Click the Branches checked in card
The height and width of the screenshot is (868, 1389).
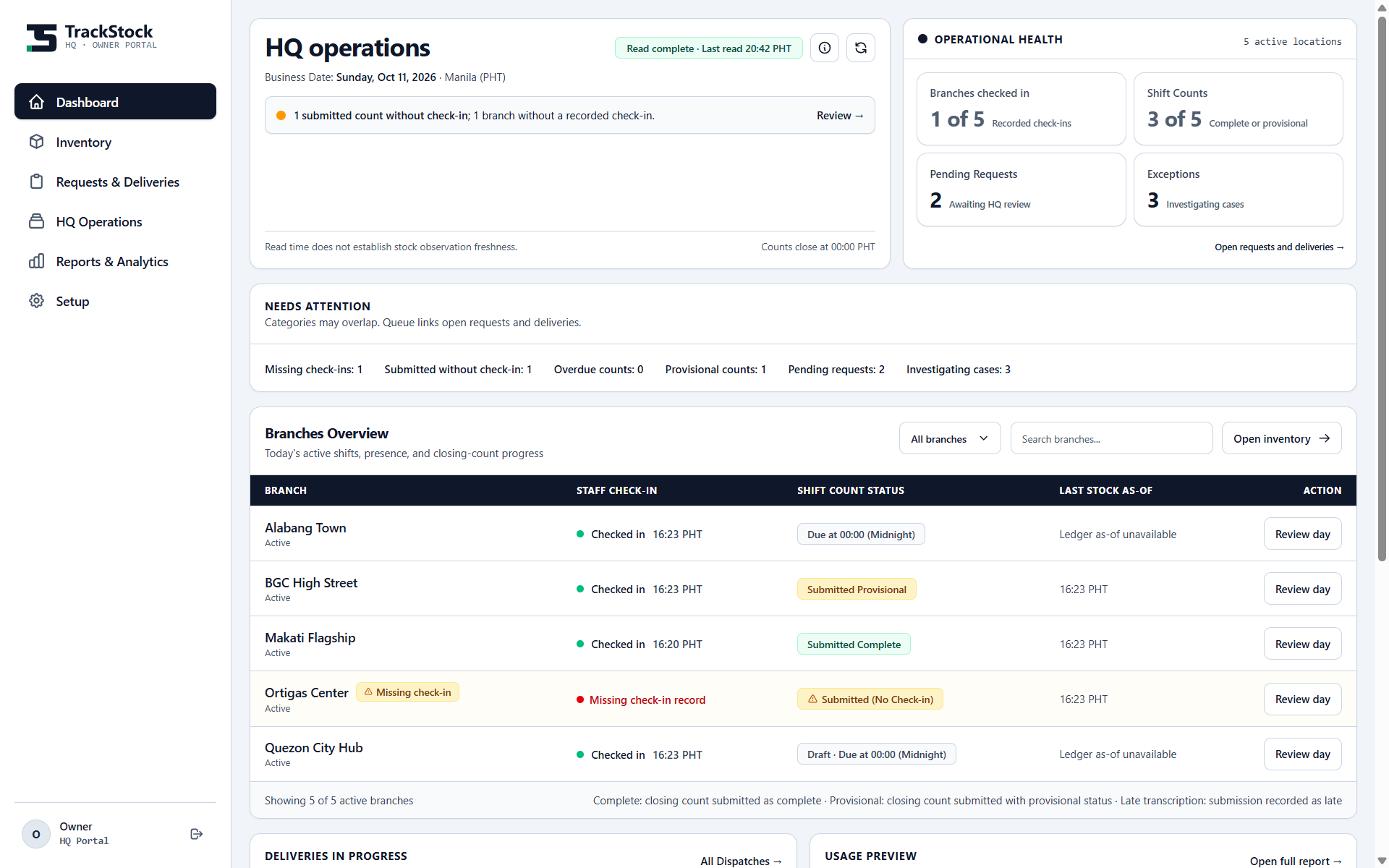click(x=1021, y=109)
